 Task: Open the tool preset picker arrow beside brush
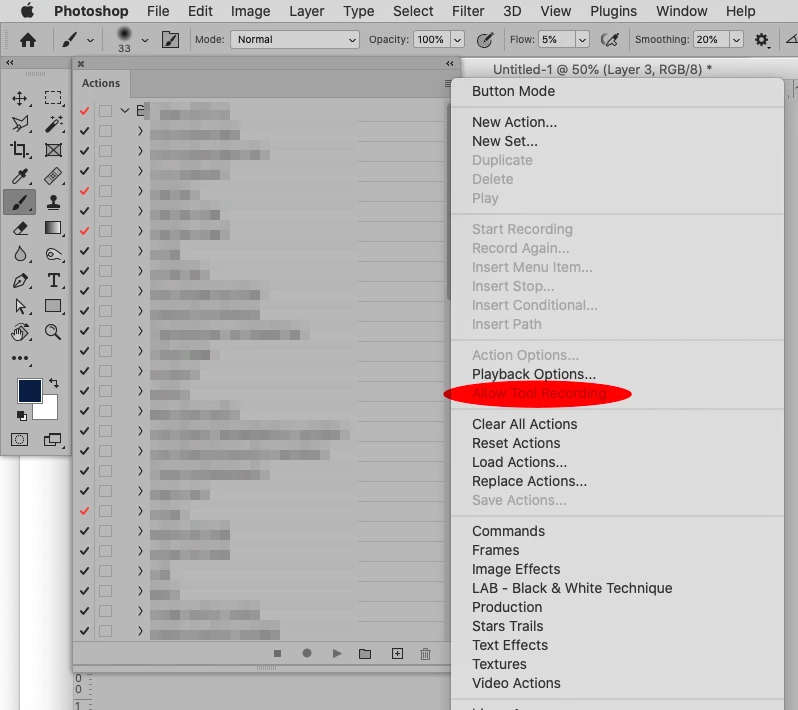coord(90,40)
